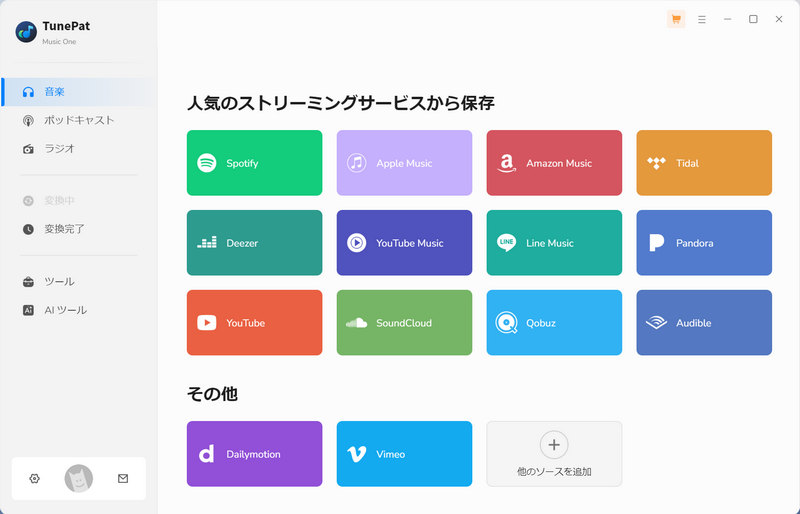Minimize the TunePat window
This screenshot has width=800, height=514.
[x=728, y=19]
